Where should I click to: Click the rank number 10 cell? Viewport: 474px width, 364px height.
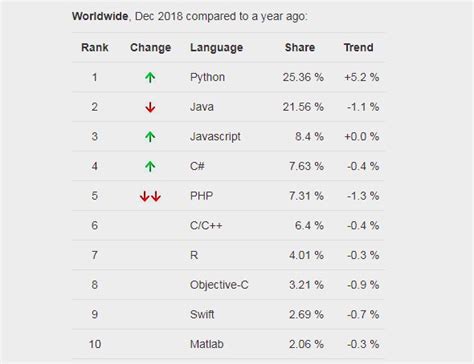coord(95,344)
